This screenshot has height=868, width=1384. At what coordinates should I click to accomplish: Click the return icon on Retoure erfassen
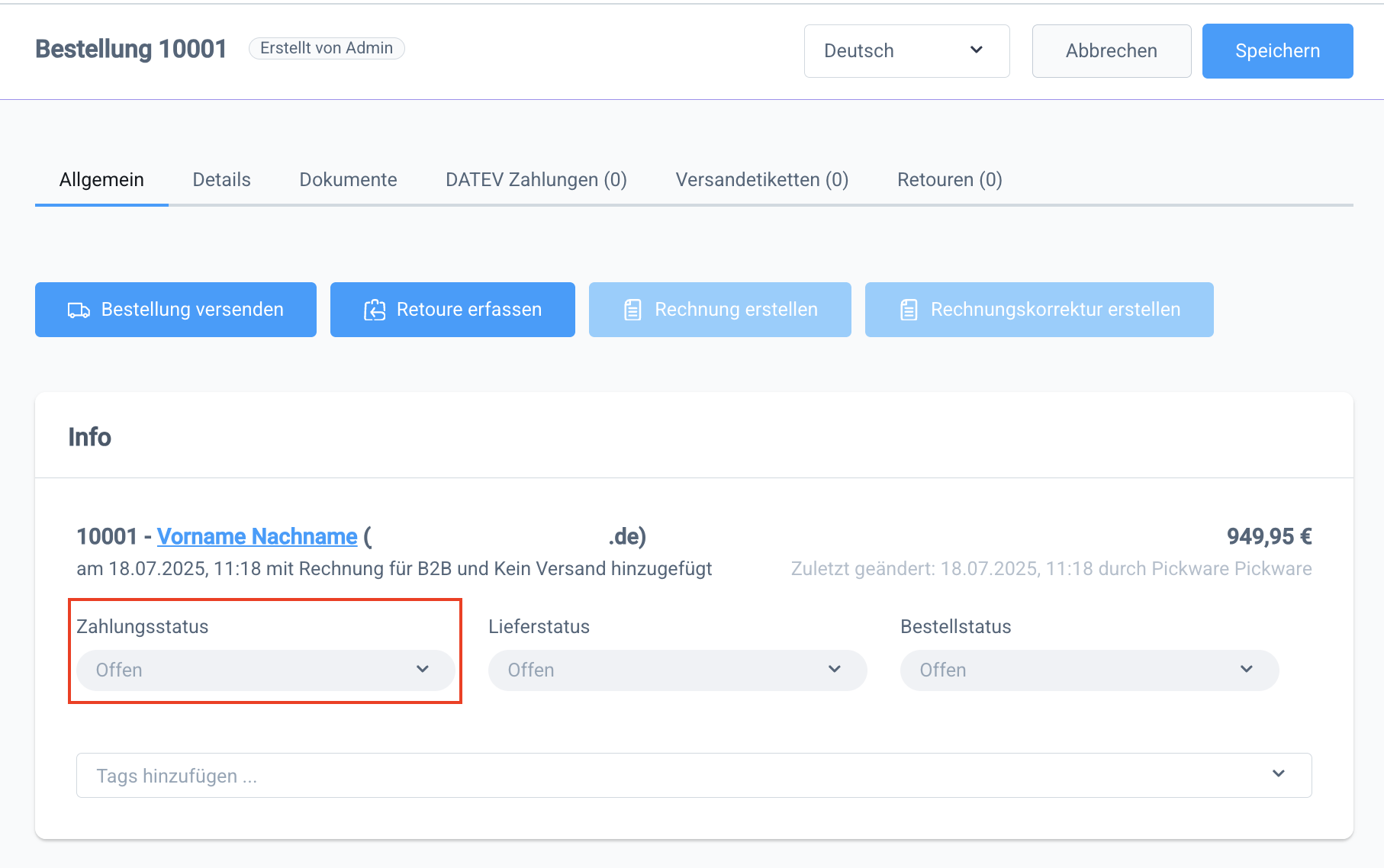tap(375, 310)
